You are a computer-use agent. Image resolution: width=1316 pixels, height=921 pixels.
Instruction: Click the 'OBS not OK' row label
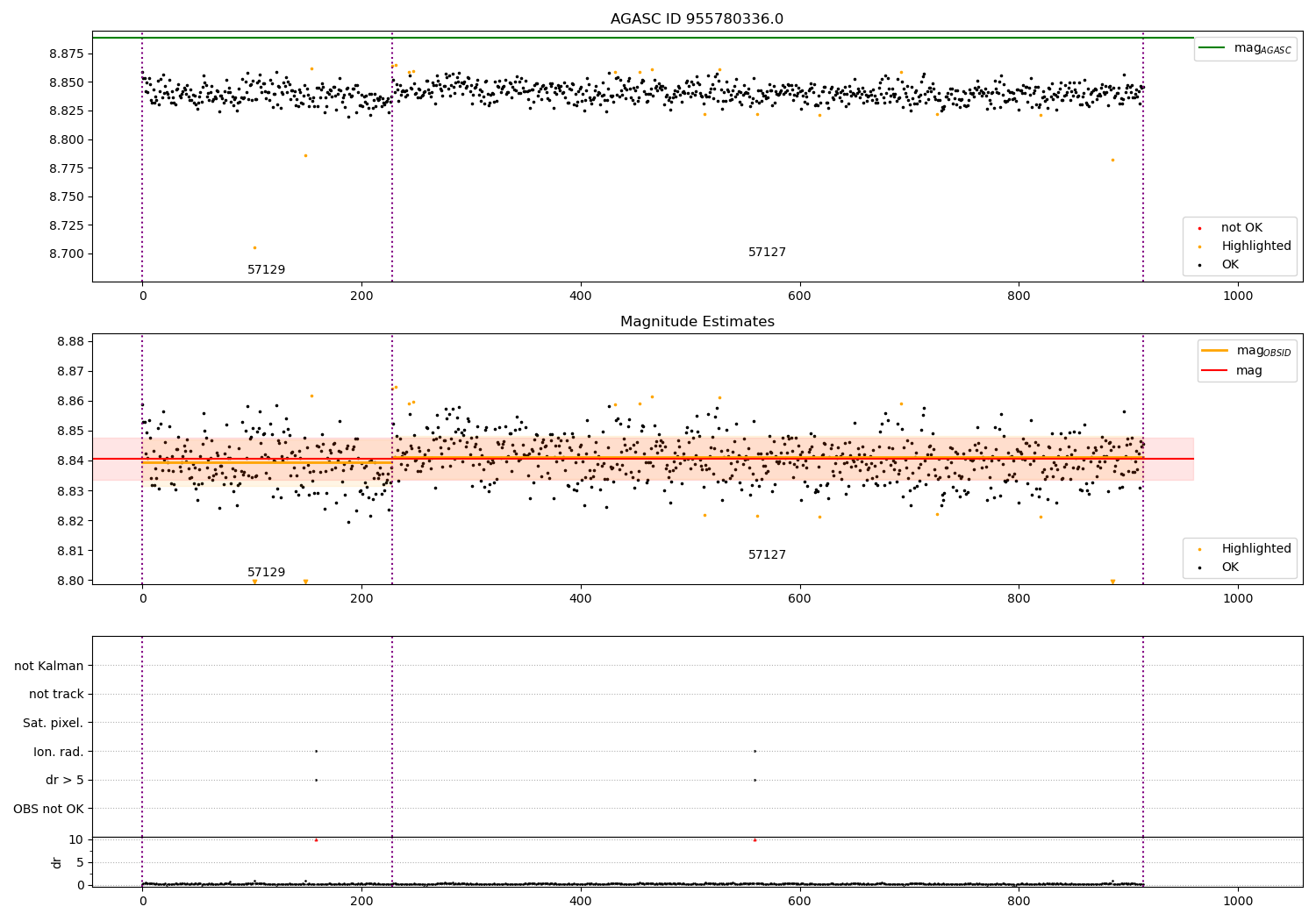(48, 809)
